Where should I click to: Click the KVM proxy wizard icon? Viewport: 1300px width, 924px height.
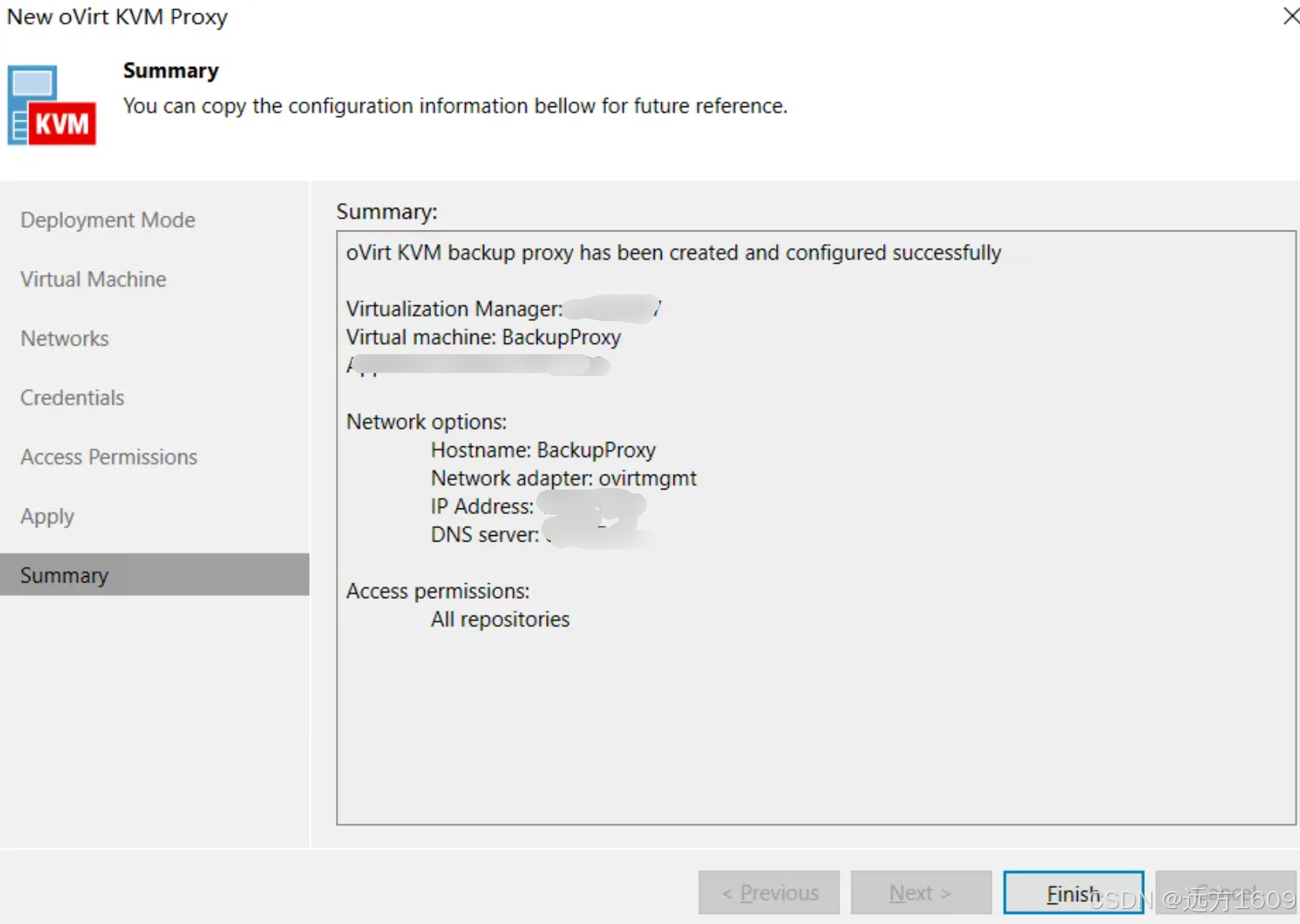tap(52, 105)
